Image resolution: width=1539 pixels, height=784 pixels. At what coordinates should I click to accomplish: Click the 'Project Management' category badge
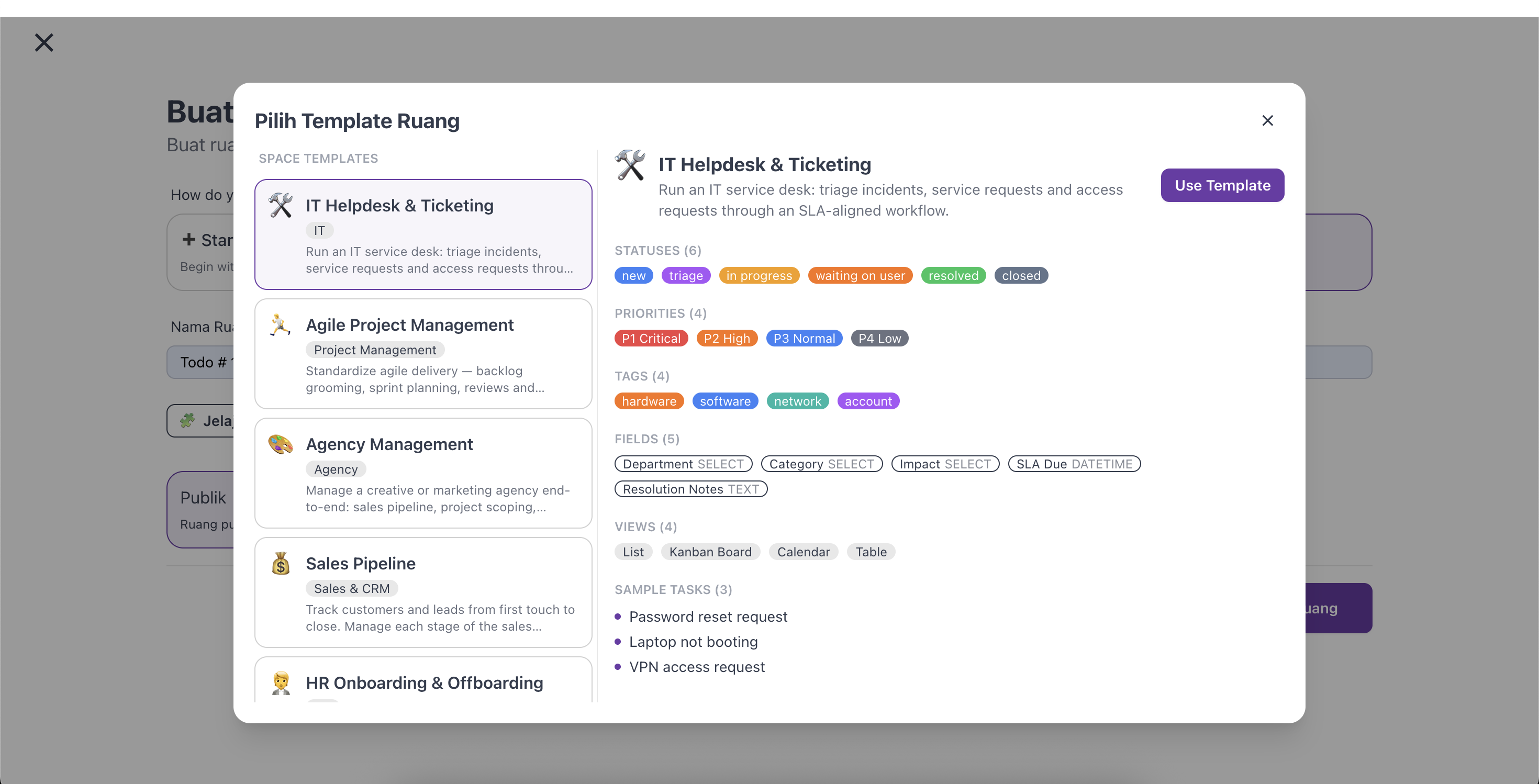coord(375,350)
